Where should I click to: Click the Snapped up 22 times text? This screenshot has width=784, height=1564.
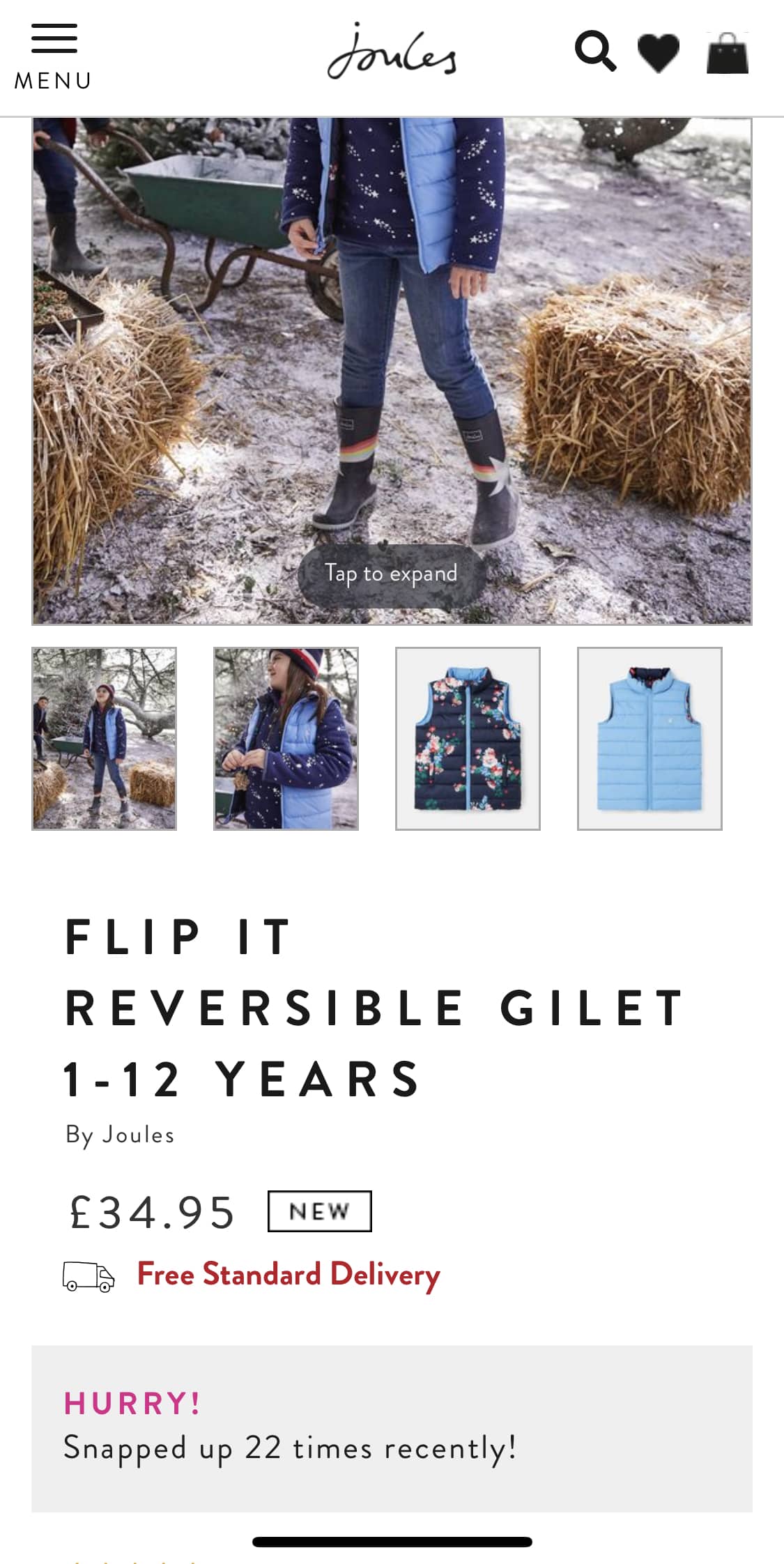(290, 1449)
